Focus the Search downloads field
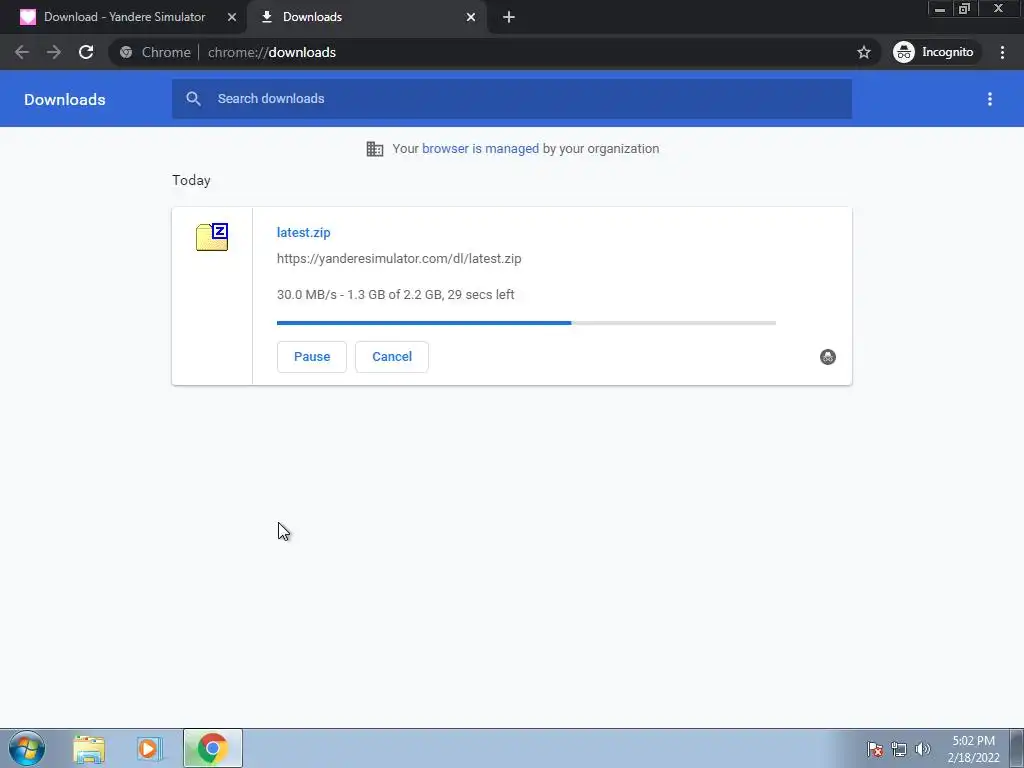1024x768 pixels. (511, 99)
